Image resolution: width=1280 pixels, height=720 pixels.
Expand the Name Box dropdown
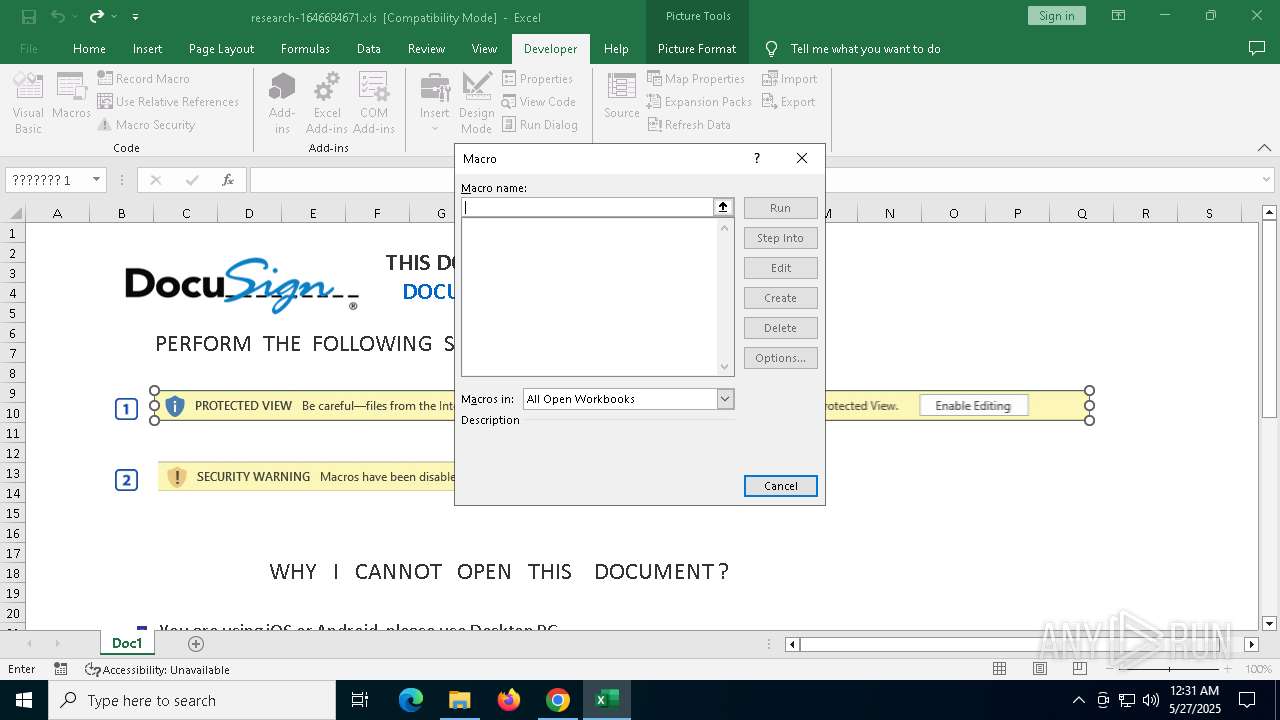pyautogui.click(x=97, y=180)
